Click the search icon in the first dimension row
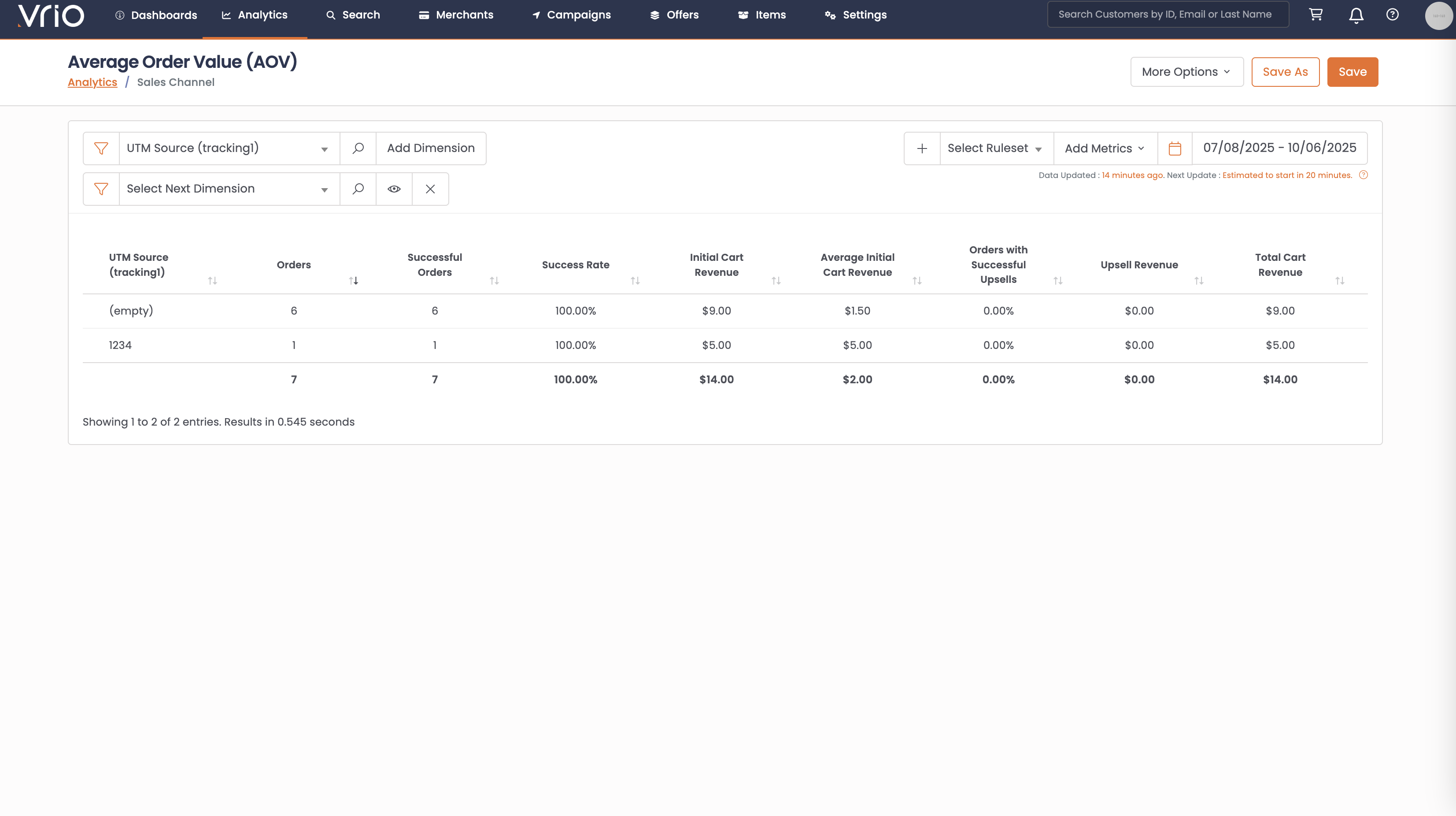This screenshot has width=1456, height=816. [358, 148]
